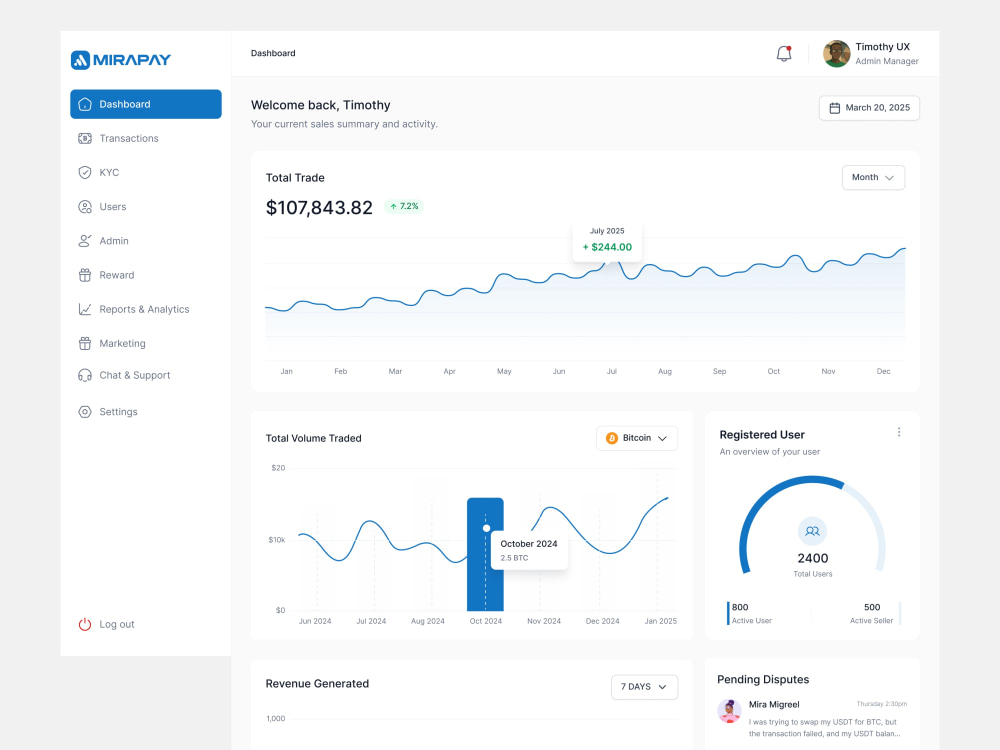Click the Chat & Support headset icon

click(x=85, y=375)
